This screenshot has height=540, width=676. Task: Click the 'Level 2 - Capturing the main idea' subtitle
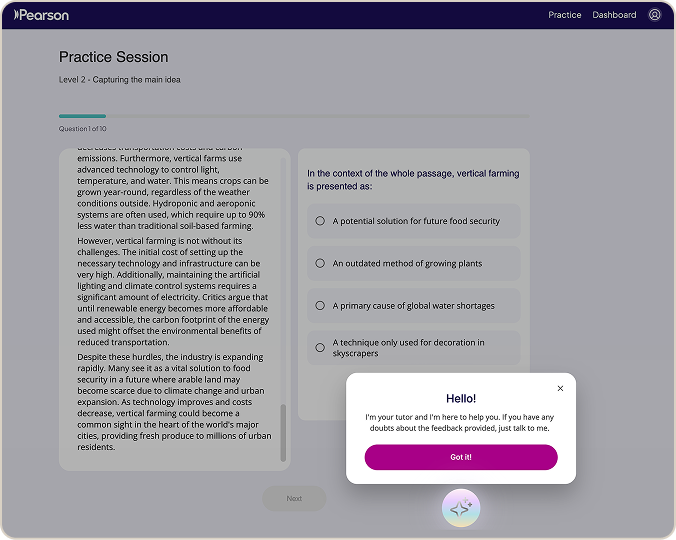pos(119,80)
